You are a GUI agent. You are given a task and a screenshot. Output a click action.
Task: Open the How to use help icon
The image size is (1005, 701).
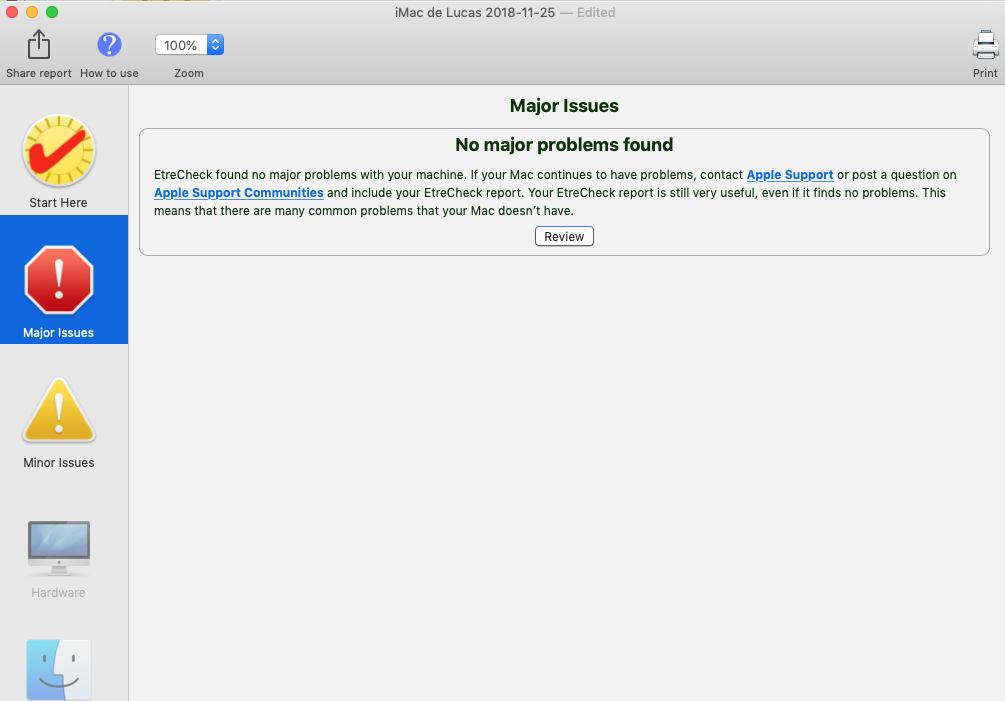click(x=109, y=45)
